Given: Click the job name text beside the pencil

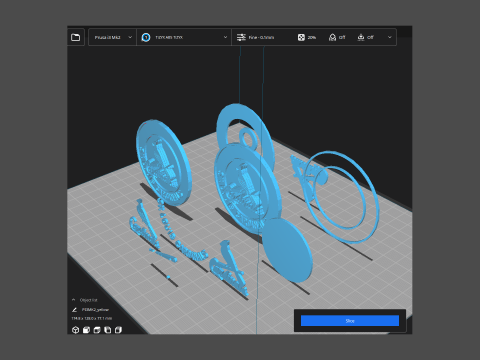Looking at the screenshot, I should [x=95, y=310].
